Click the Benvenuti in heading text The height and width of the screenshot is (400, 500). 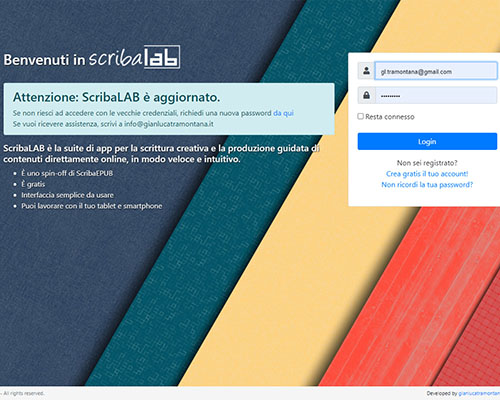click(44, 60)
